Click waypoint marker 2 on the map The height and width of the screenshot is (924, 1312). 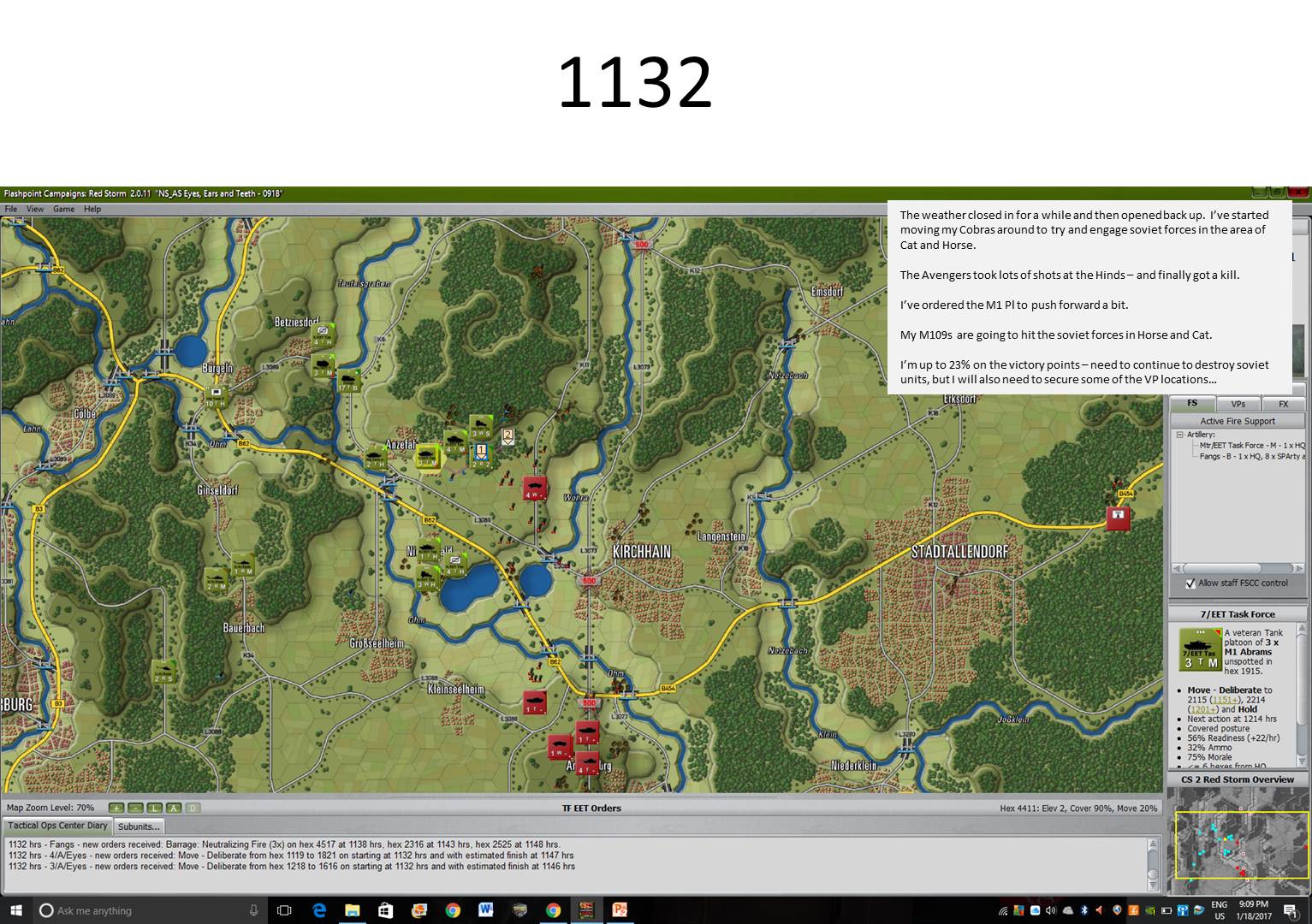click(508, 435)
